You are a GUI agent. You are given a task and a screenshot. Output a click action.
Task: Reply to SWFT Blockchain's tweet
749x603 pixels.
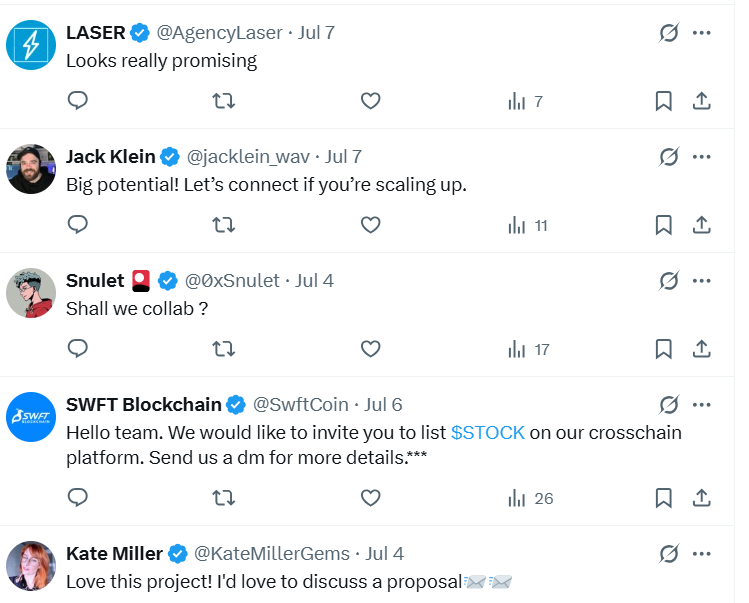click(x=78, y=498)
